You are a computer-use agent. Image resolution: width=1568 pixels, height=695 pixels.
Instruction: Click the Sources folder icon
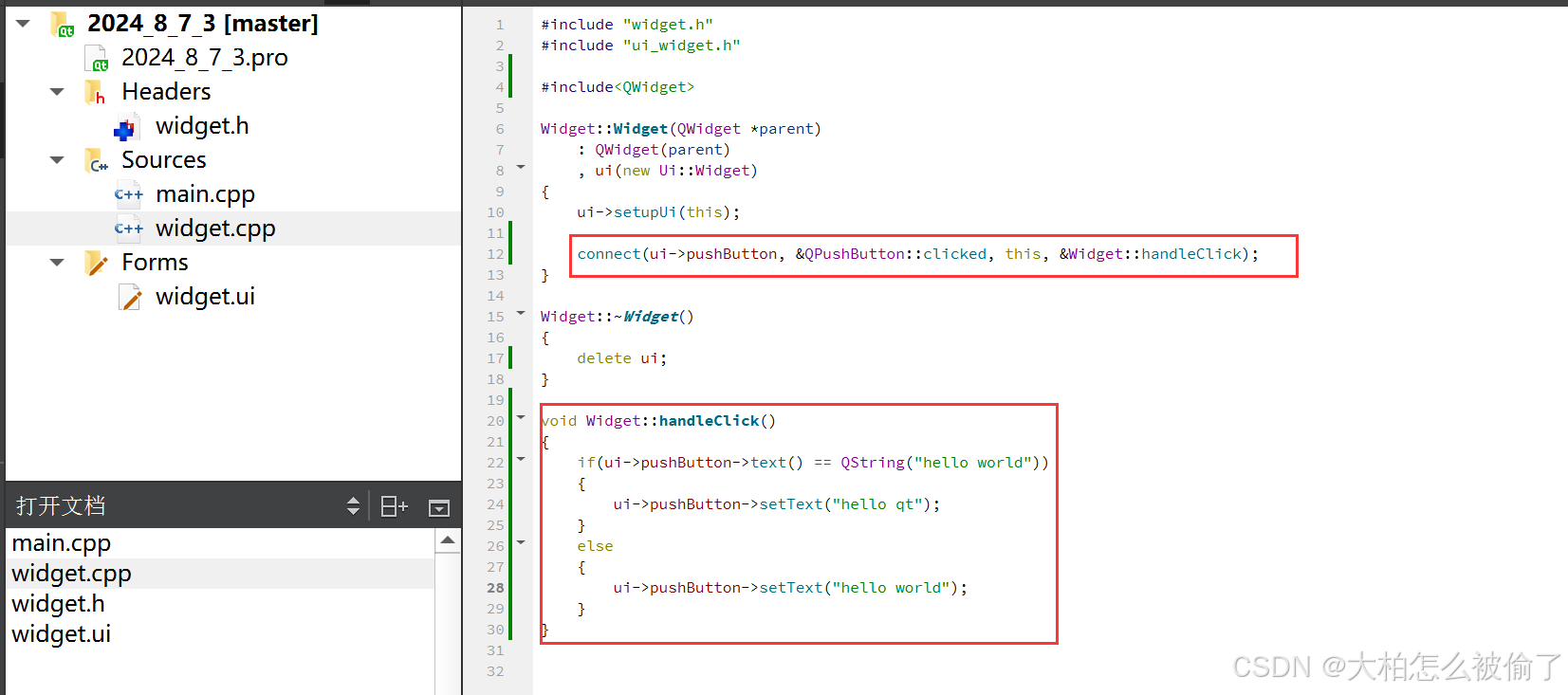[x=96, y=160]
